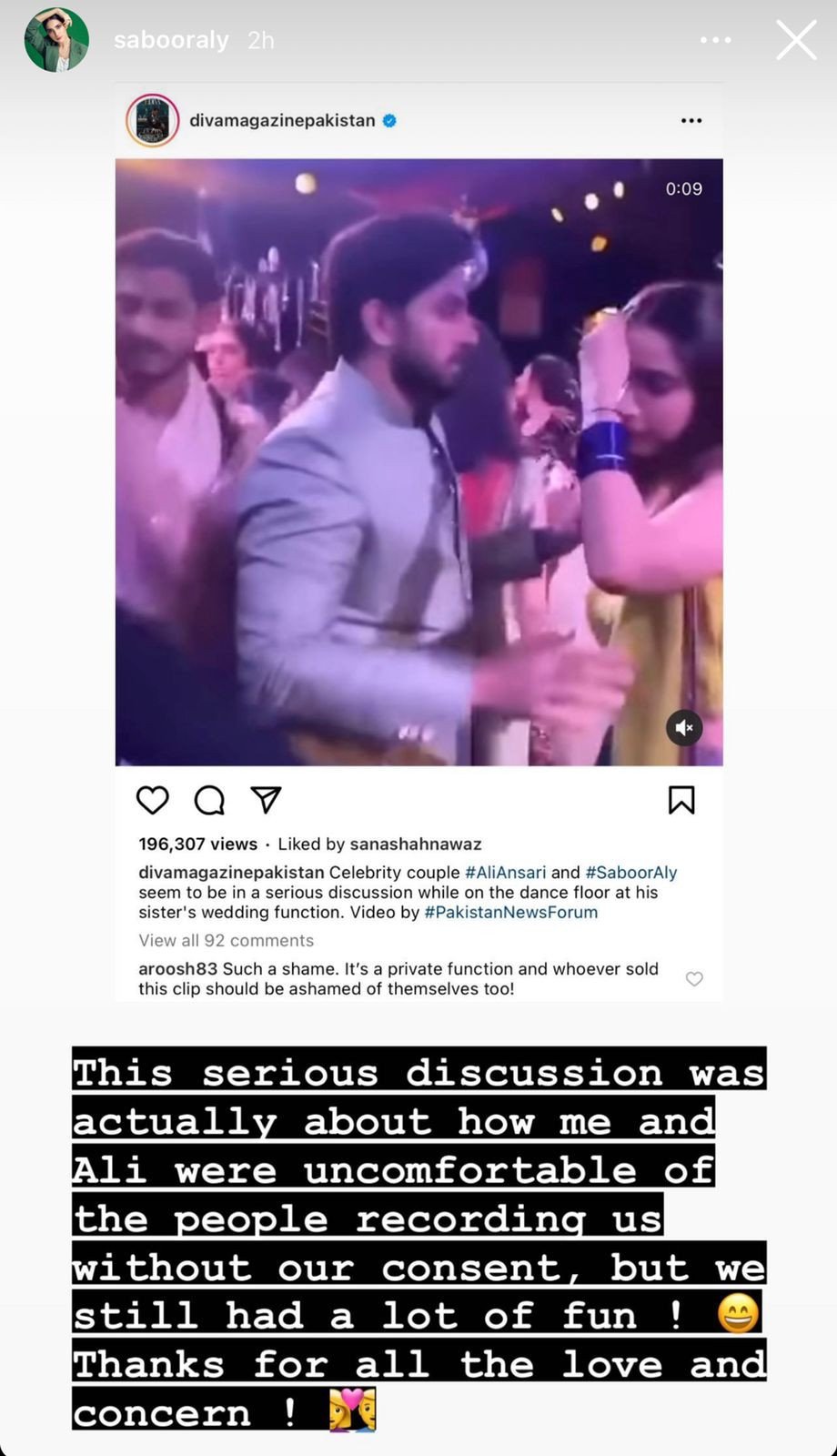Viewport: 837px width, 1456px height.
Task: Tap the dance floor video thumbnail
Action: 418,462
